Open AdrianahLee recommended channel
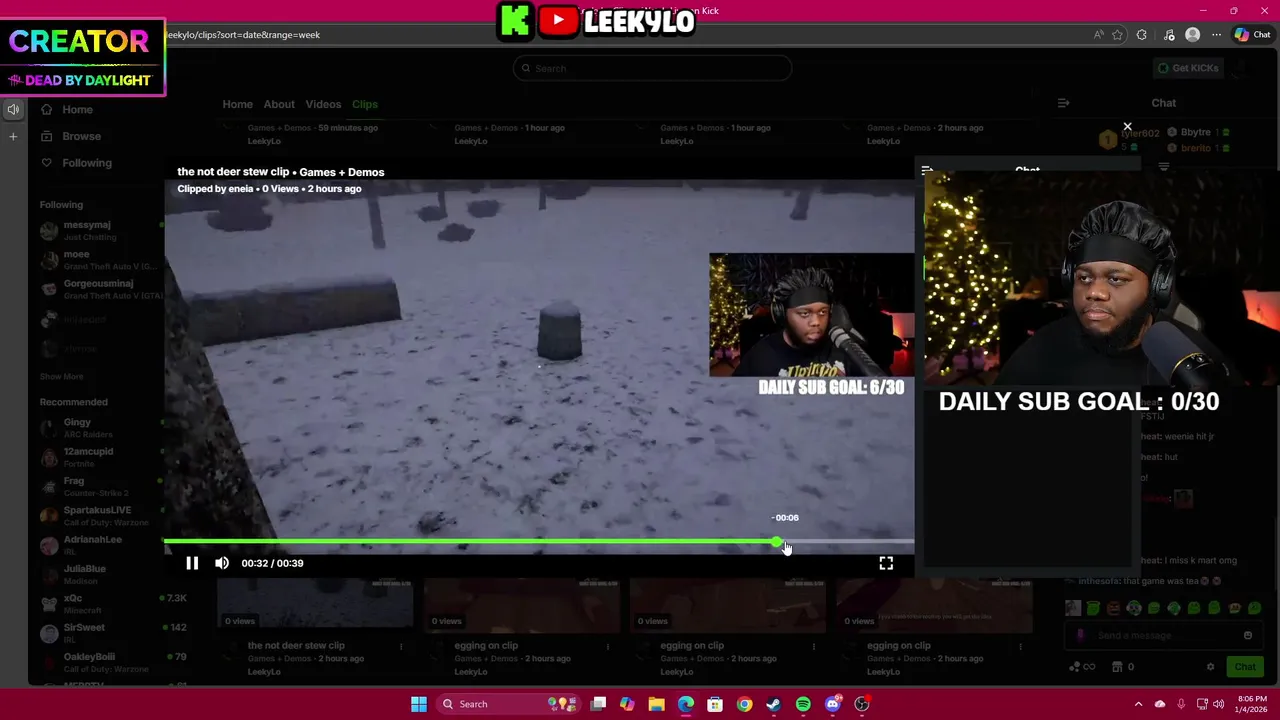Screen dimensions: 1280x720 [x=98, y=544]
